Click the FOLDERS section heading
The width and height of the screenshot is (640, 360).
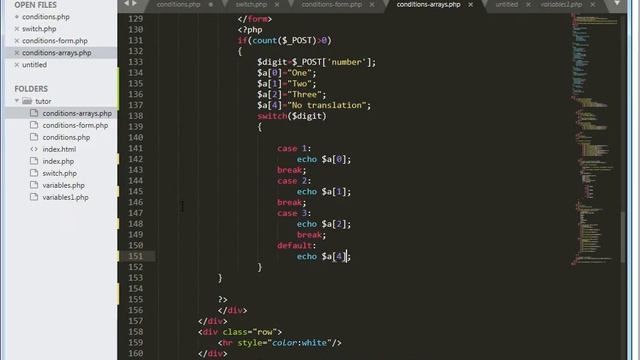[x=31, y=89]
